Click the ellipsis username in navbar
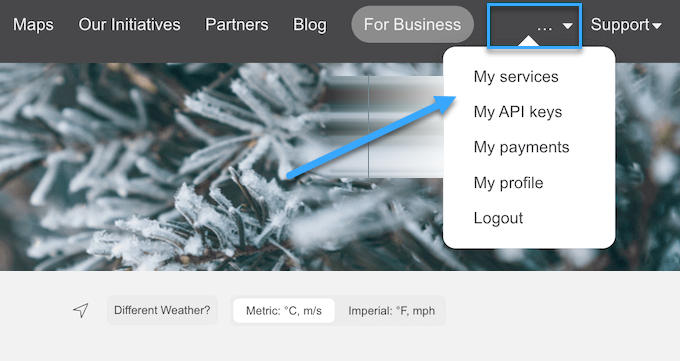The image size is (680, 361). pos(544,26)
